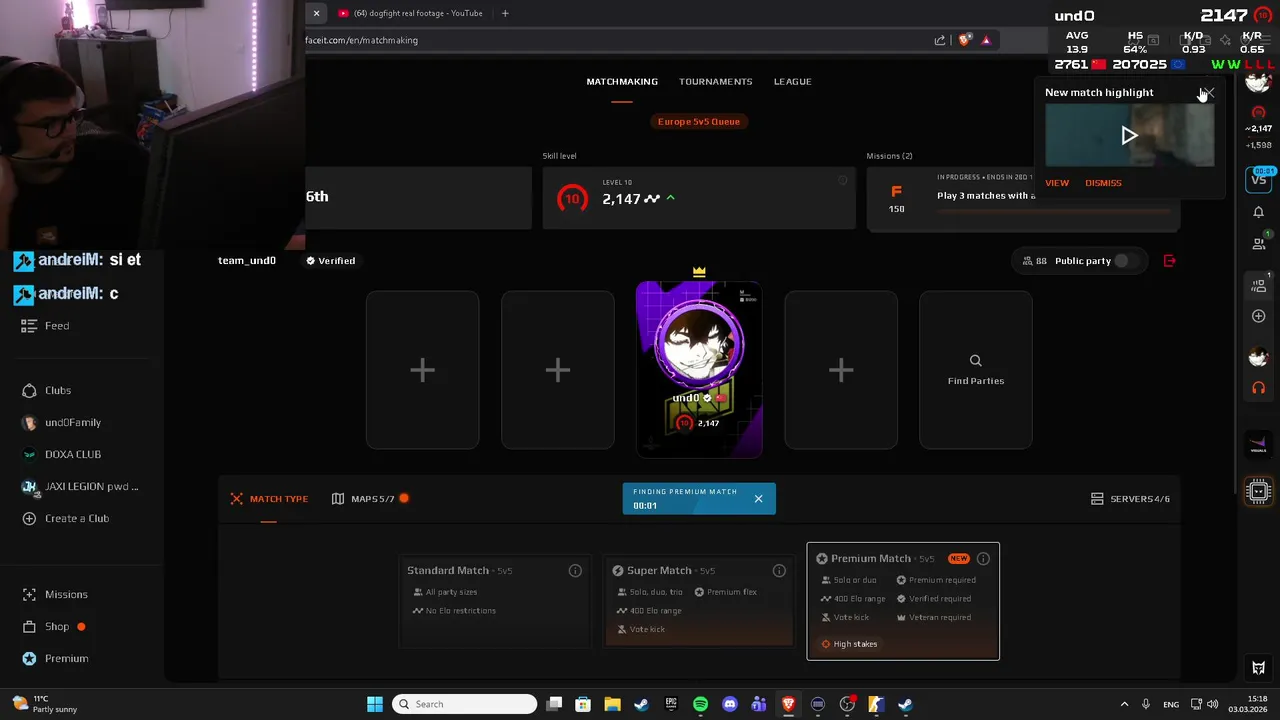Image resolution: width=1280 pixels, height=720 pixels.
Task: Open Spotify from taskbar
Action: (700, 704)
